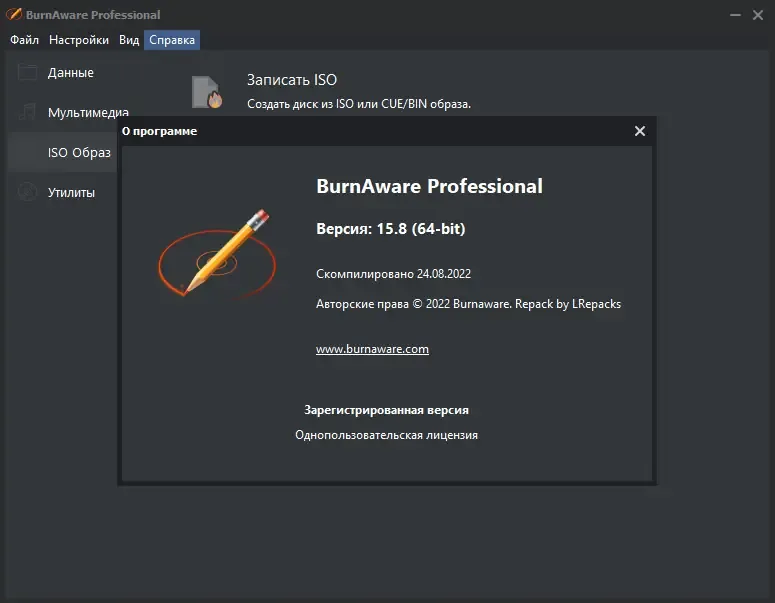Open the Файл menu
This screenshot has height=603, width=775.
pyautogui.click(x=24, y=40)
